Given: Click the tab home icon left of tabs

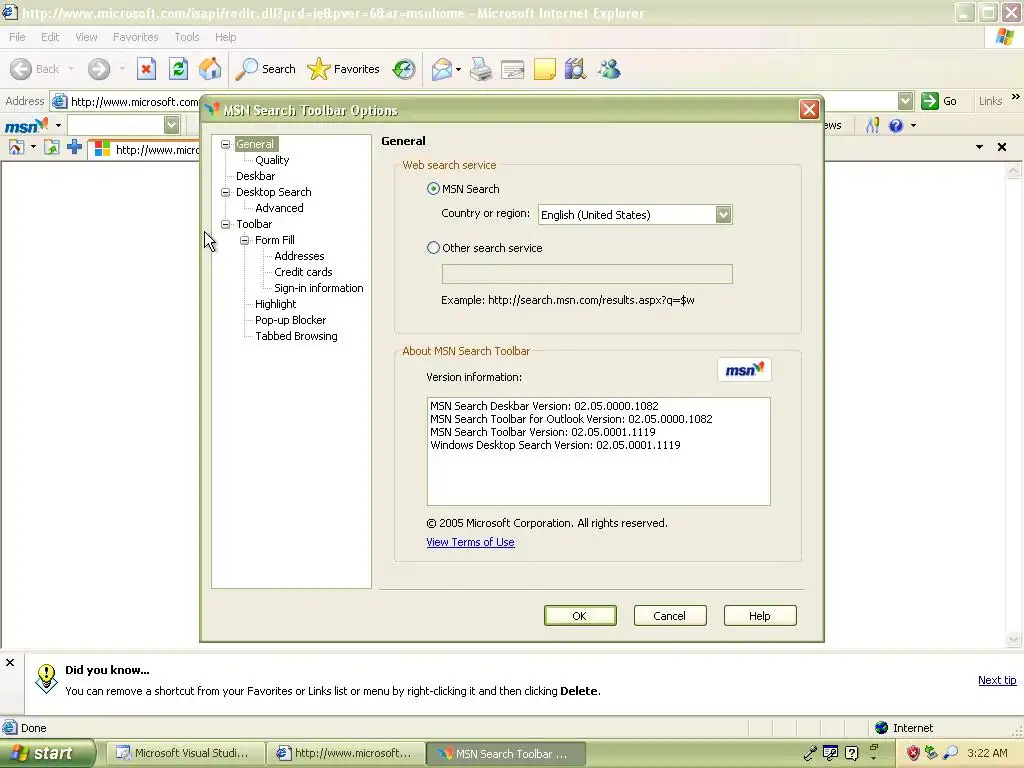Looking at the screenshot, I should tap(16, 148).
